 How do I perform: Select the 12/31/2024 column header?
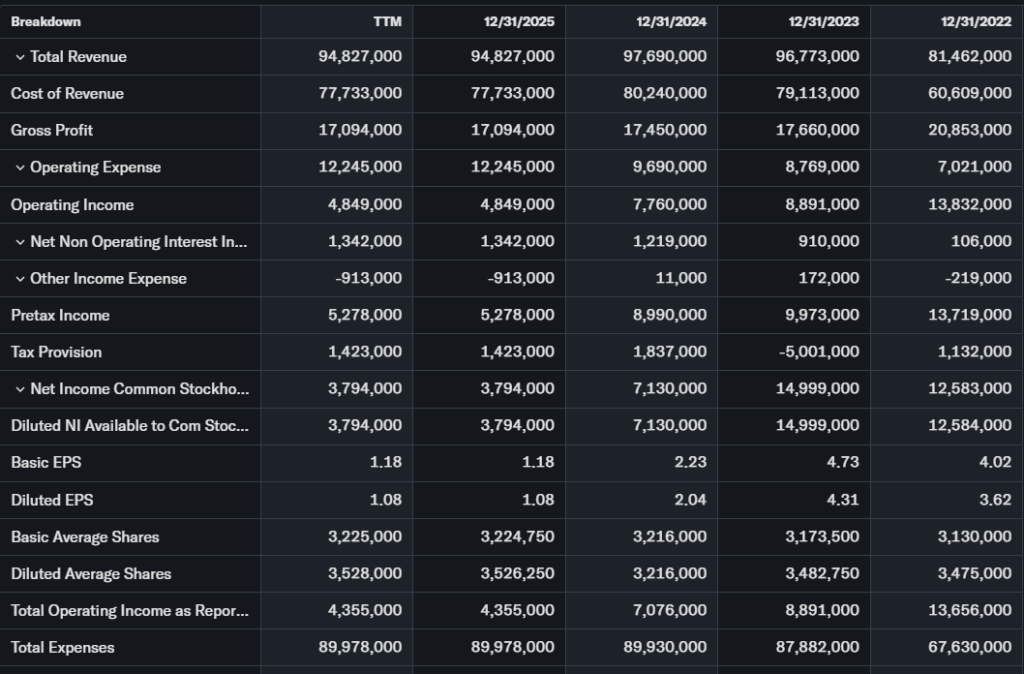tap(670, 21)
